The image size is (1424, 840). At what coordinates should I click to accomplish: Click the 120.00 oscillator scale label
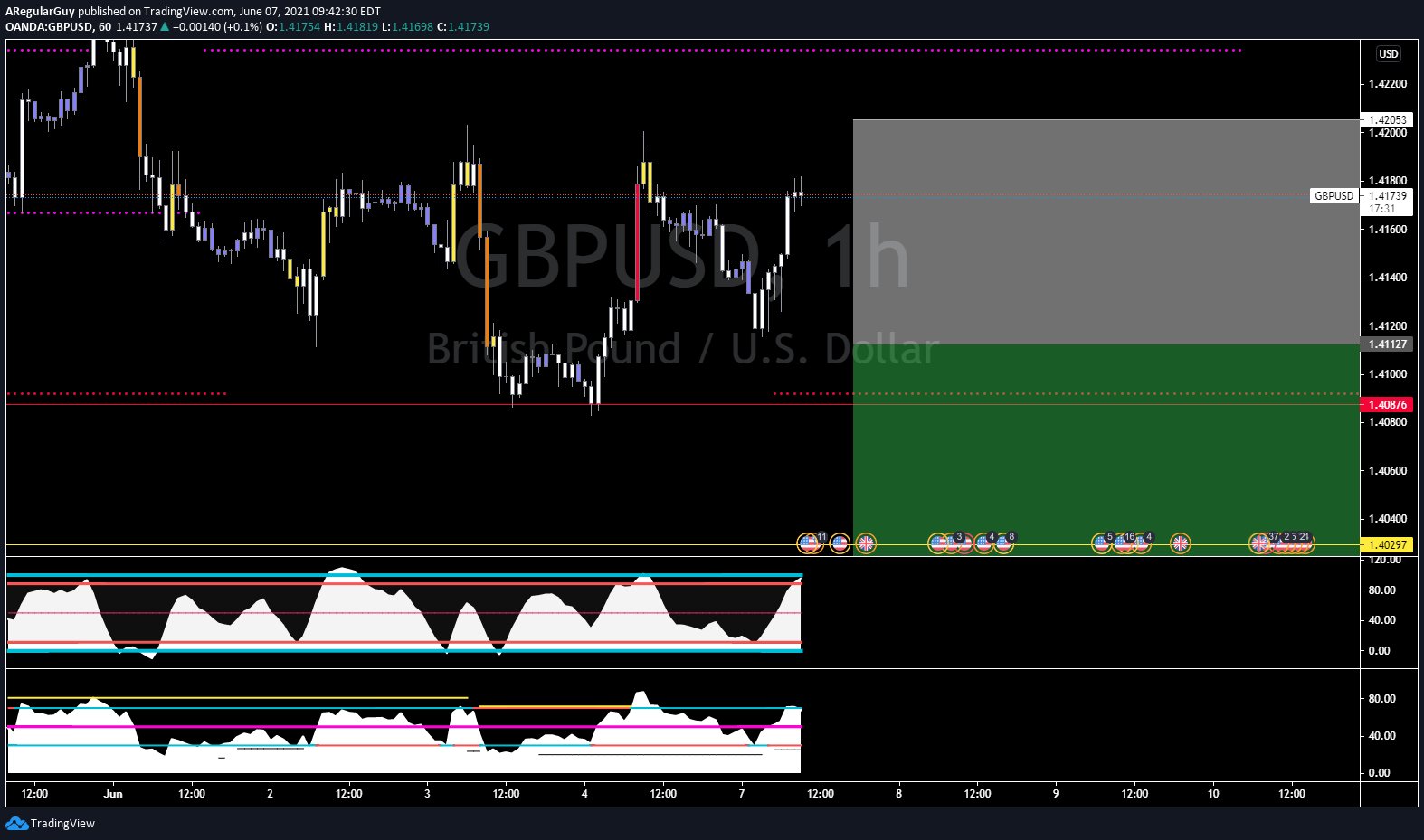point(1384,561)
